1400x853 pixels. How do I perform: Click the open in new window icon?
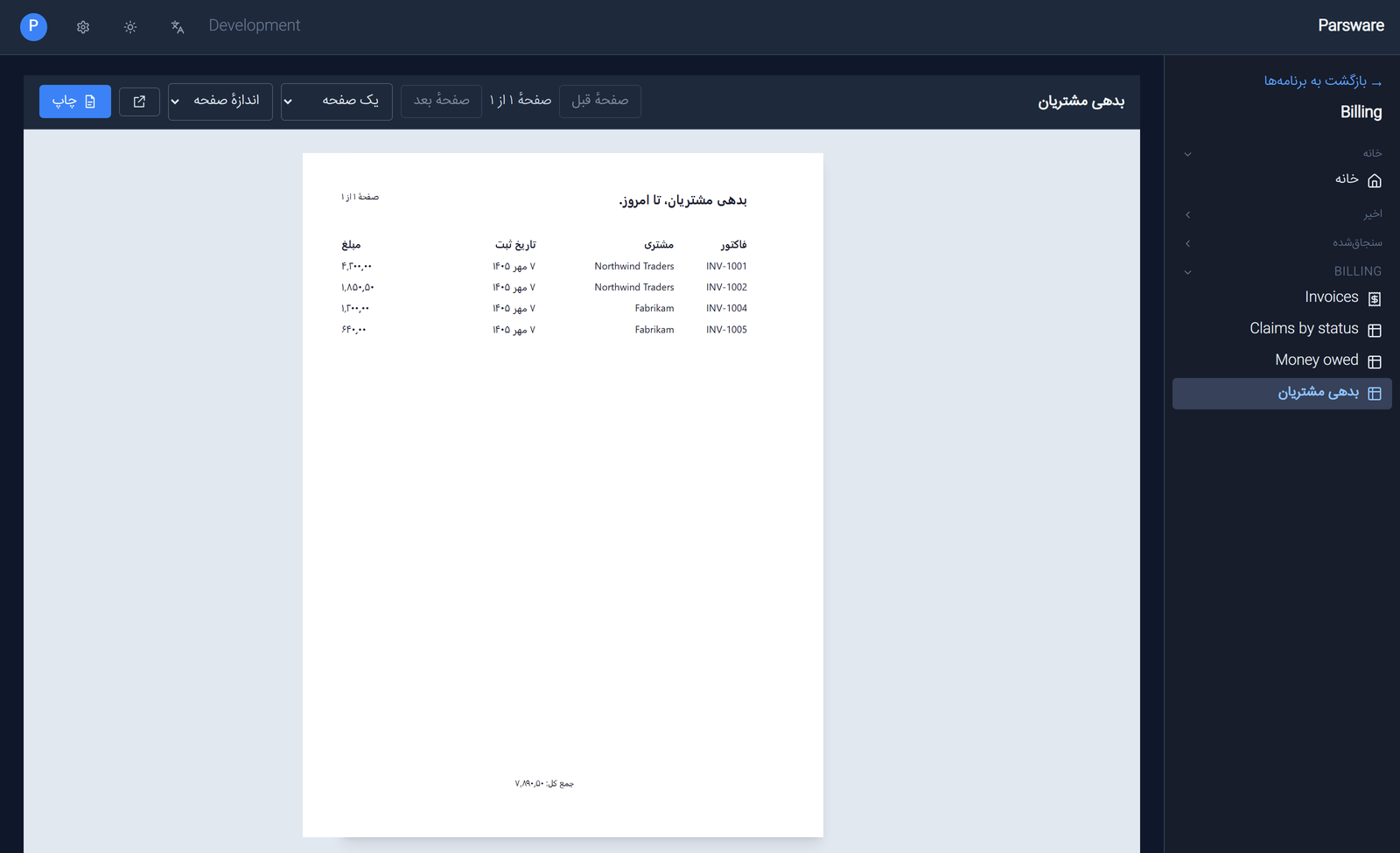(139, 101)
